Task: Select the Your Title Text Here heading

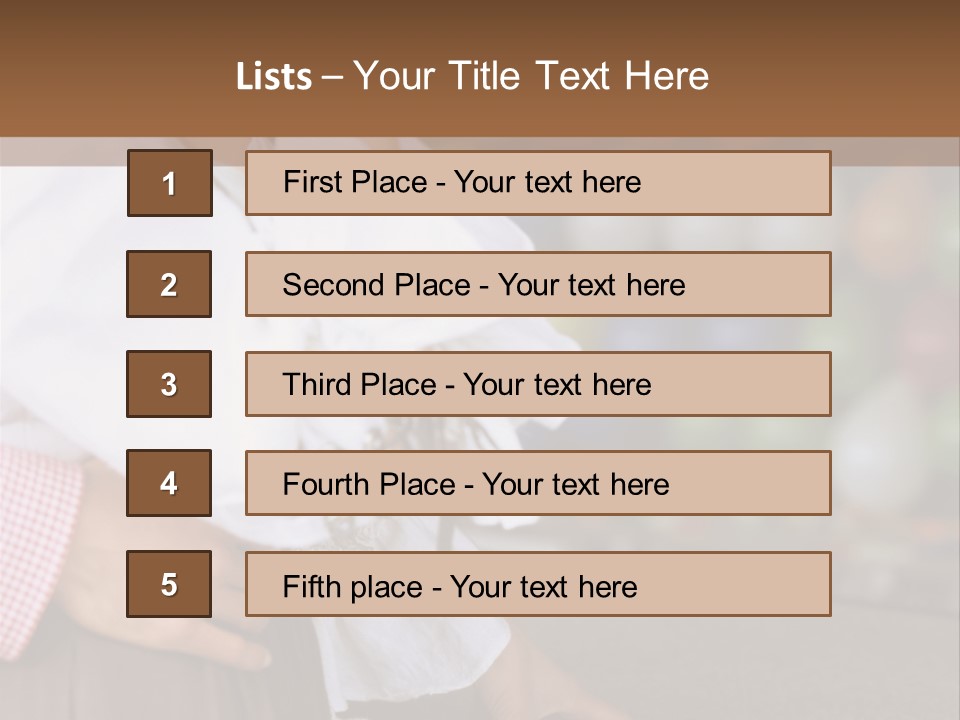Action: [531, 77]
